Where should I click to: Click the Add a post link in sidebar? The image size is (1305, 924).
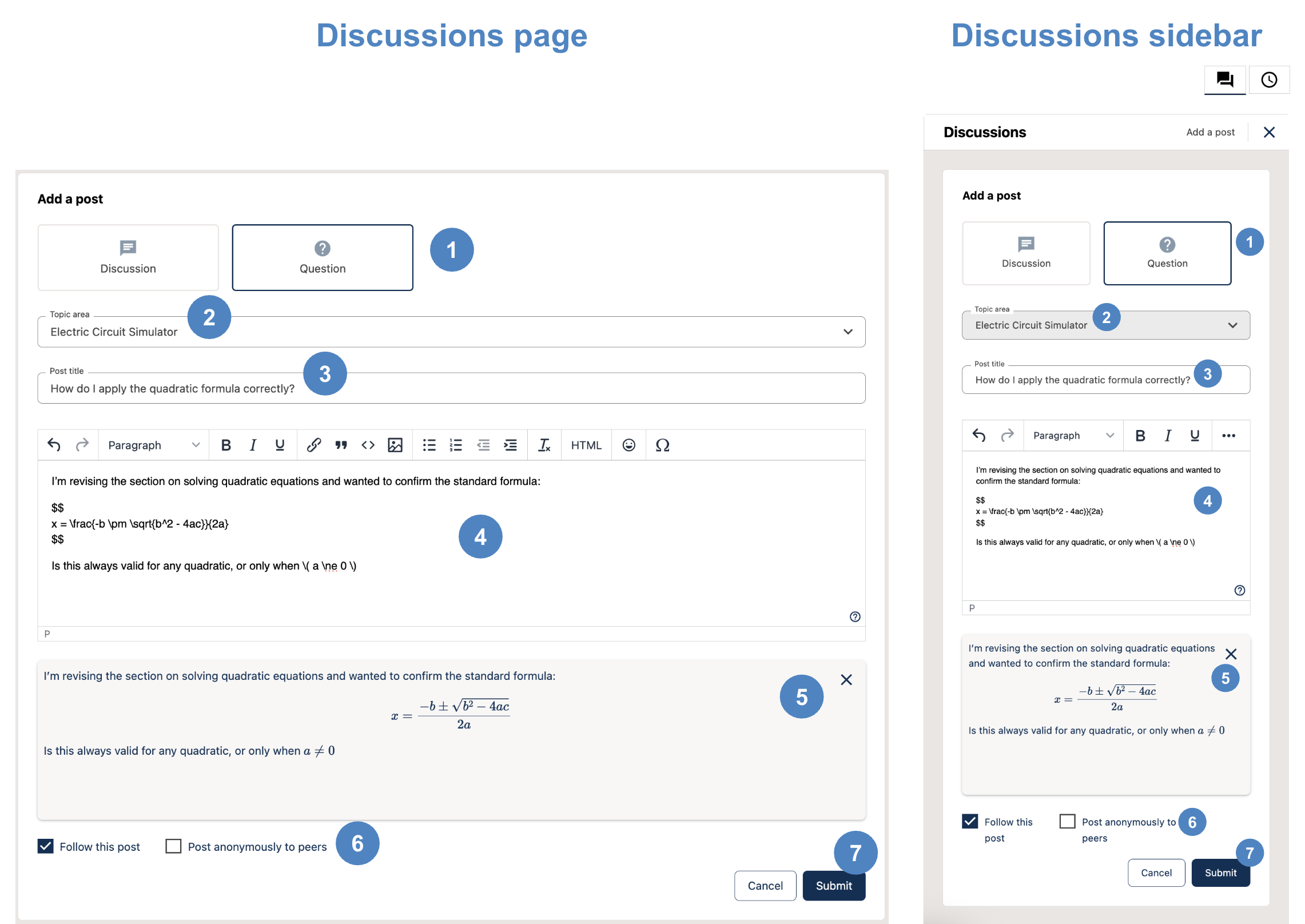[x=1210, y=132]
